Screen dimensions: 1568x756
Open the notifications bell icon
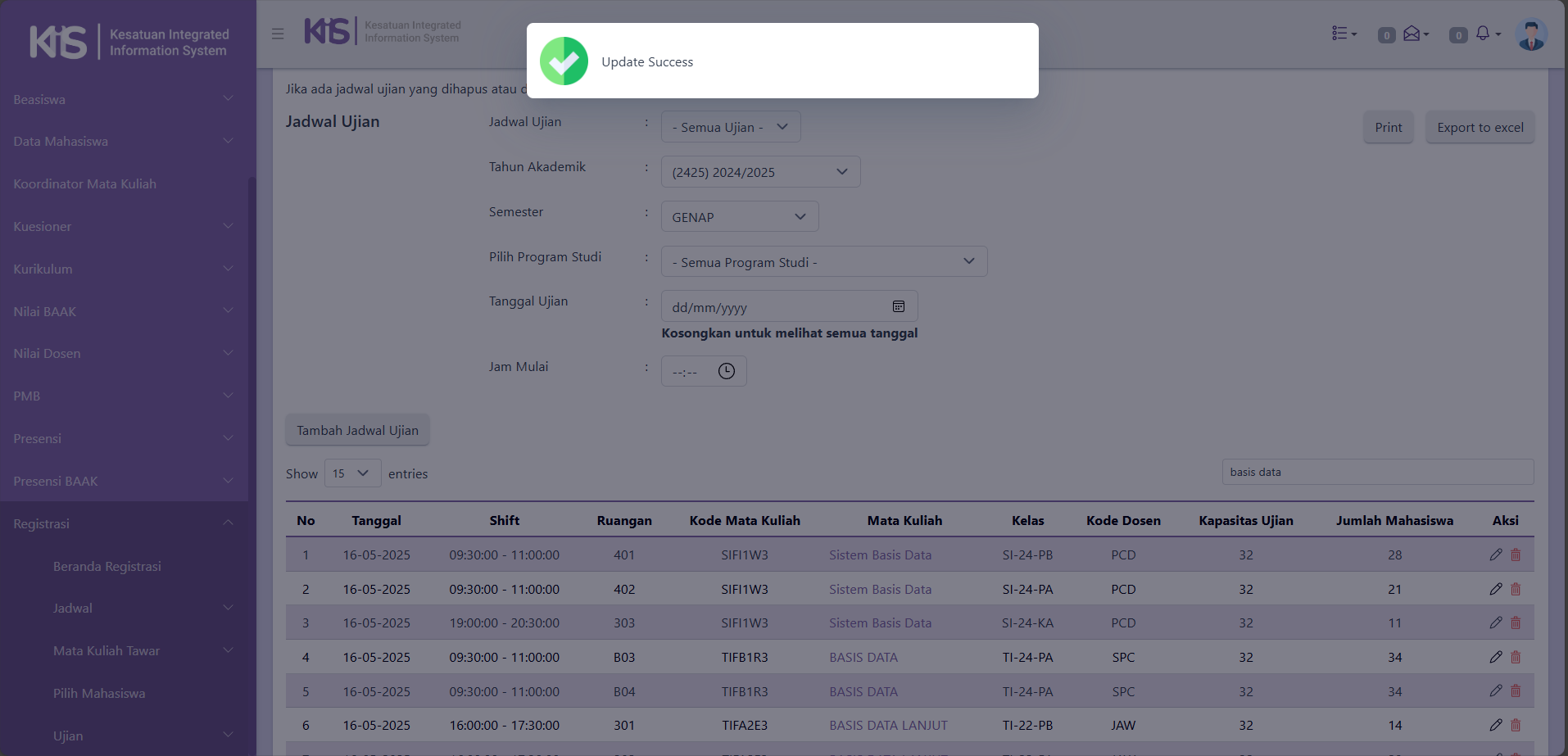(x=1485, y=34)
